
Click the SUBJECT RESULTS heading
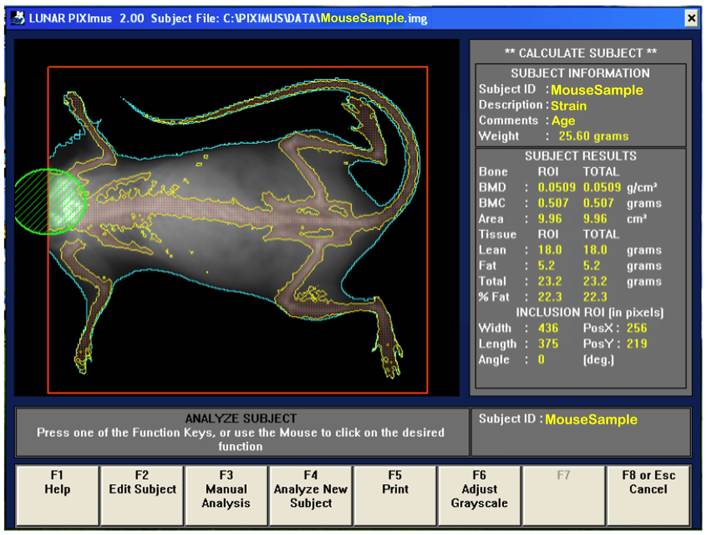pyautogui.click(x=580, y=156)
